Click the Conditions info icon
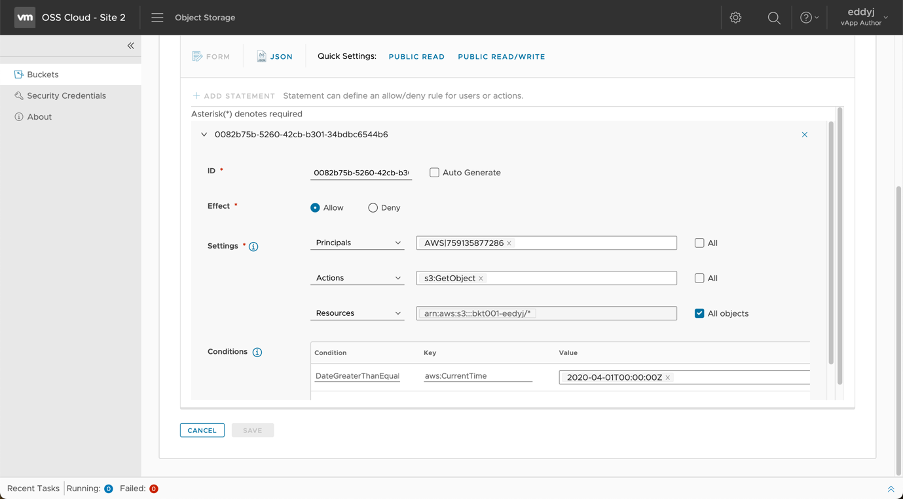The height and width of the screenshot is (500, 904). point(257,353)
